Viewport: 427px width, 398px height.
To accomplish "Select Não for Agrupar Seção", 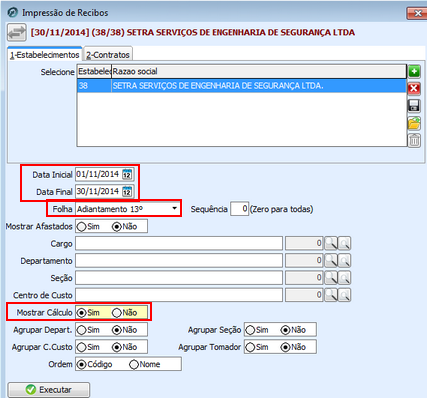I will (x=285, y=330).
